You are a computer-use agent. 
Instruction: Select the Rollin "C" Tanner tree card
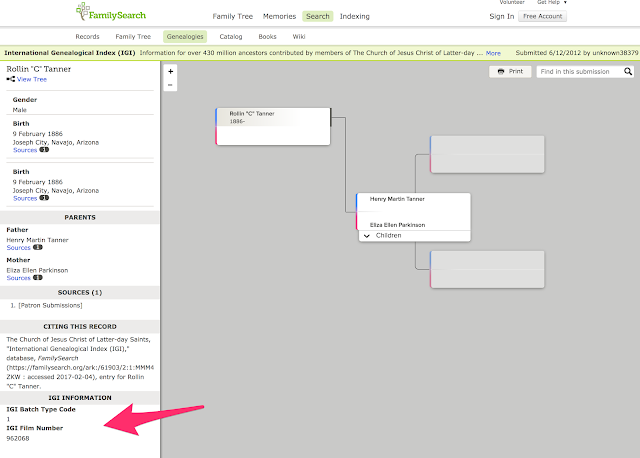tap(273, 127)
